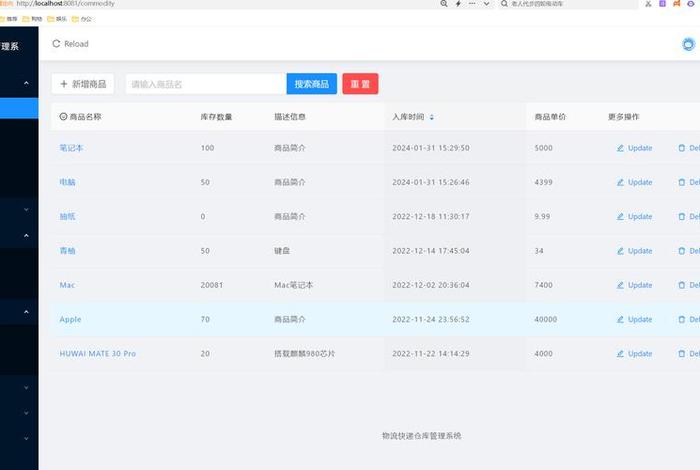This screenshot has width=700, height=470.
Task: Delete the row dated 2022-12-14 17:45:04
Action: [x=688, y=251]
